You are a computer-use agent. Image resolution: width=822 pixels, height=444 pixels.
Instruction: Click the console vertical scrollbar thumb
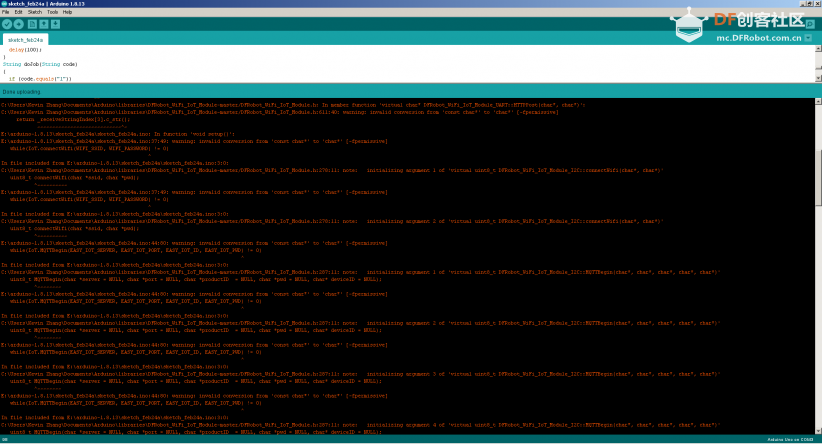coord(818,180)
